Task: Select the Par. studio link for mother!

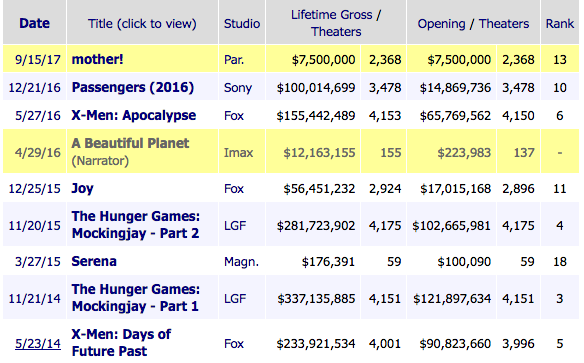Action: (x=234, y=60)
